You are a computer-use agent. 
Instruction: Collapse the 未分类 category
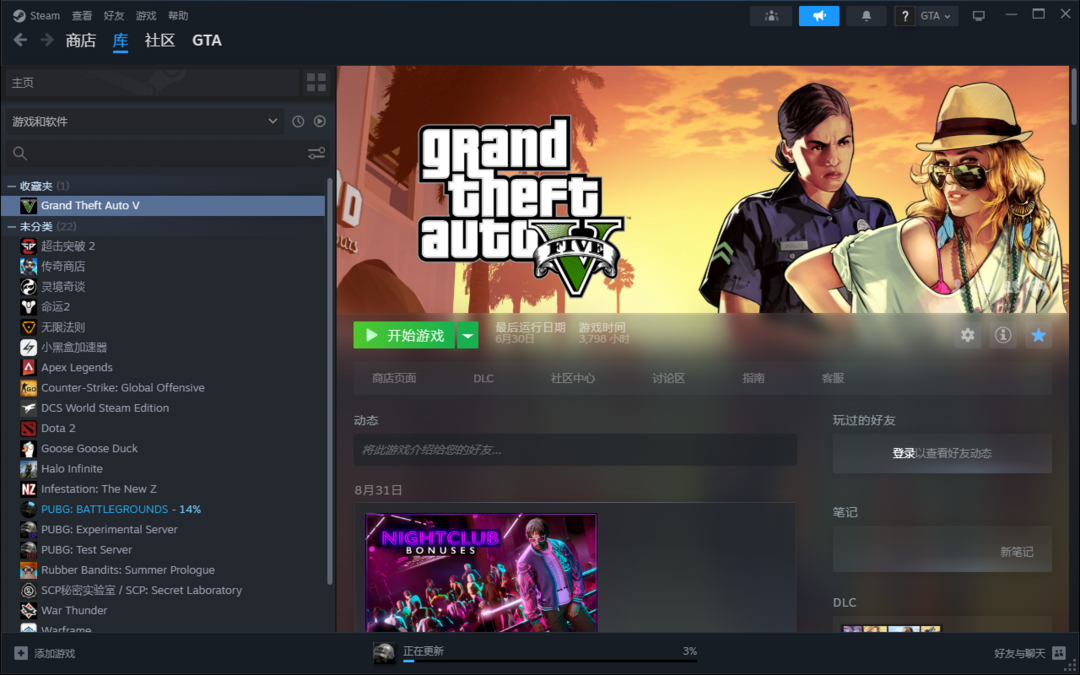[x=12, y=227]
